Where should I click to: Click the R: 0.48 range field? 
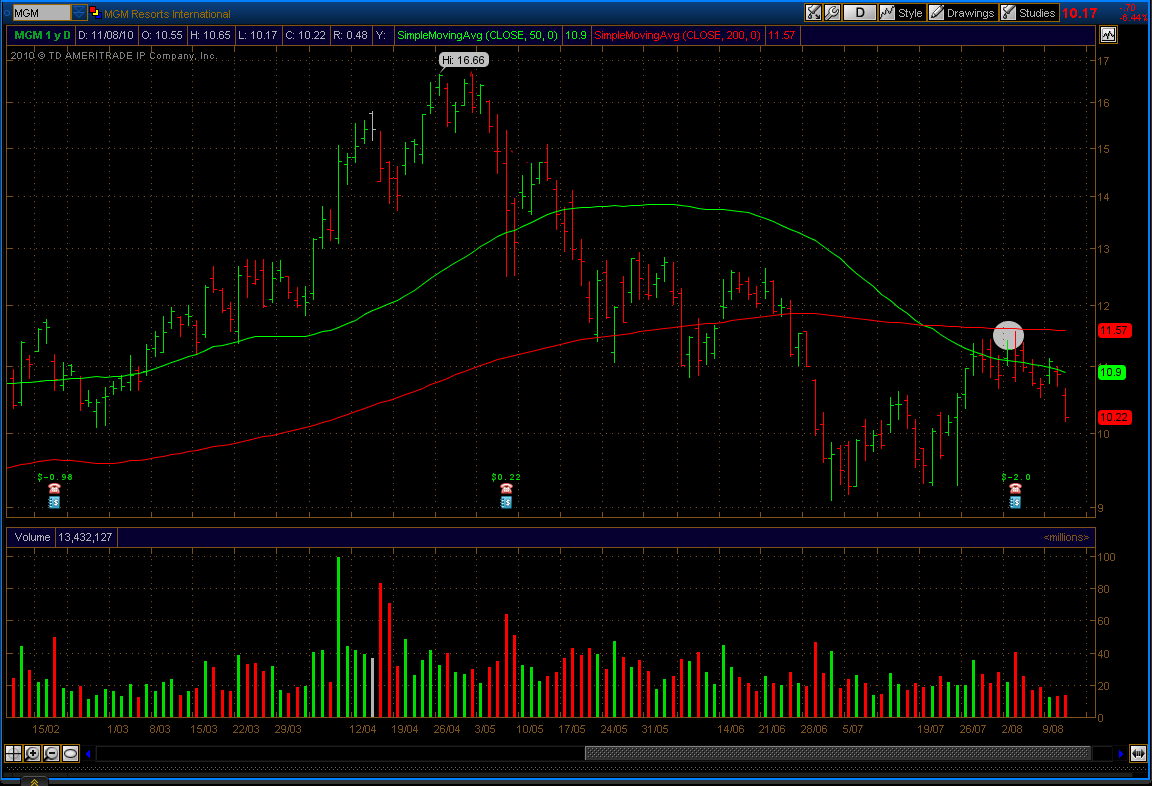(350, 35)
